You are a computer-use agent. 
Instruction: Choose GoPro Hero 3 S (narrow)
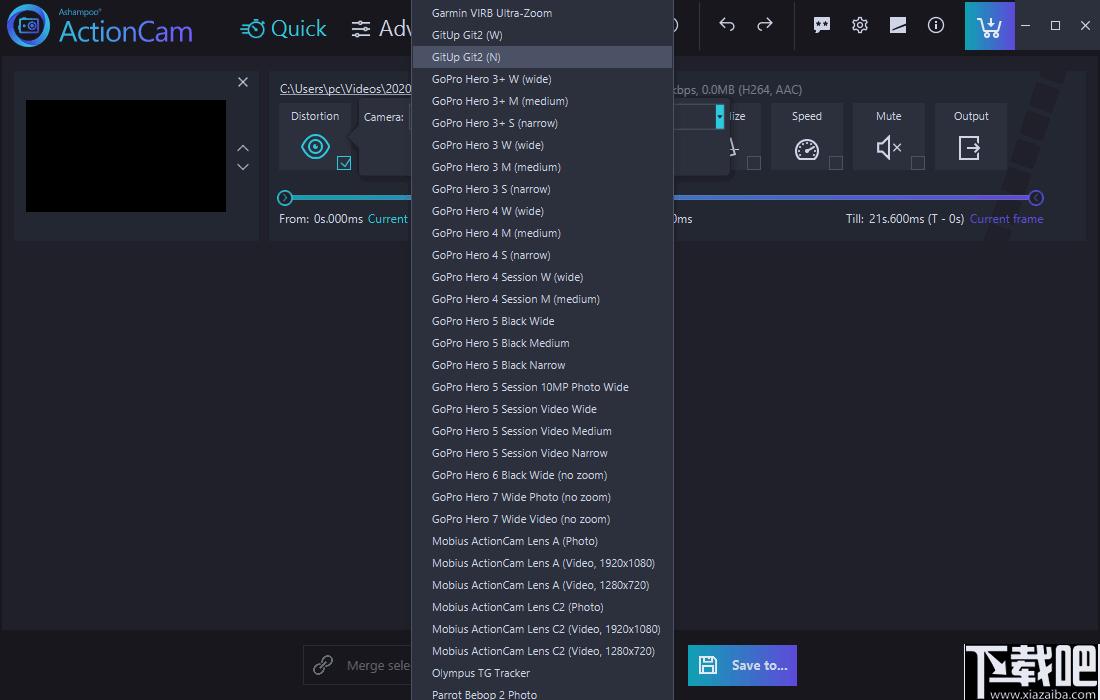pos(542,189)
